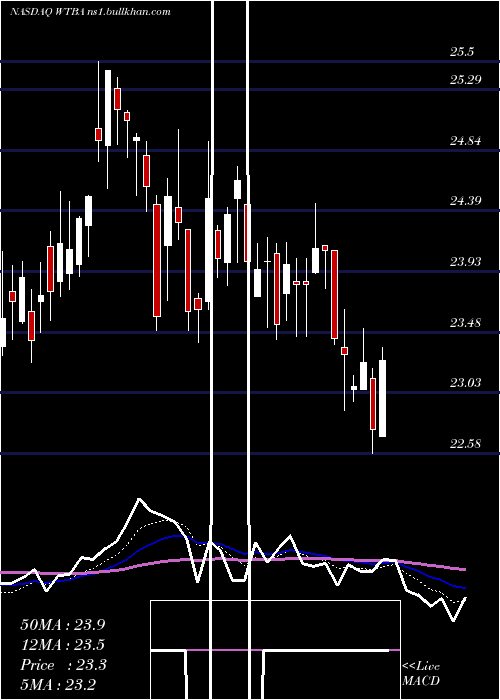Click the 12MA : 23.5 reading
The width and height of the screenshot is (500, 700).
[x=63, y=645]
